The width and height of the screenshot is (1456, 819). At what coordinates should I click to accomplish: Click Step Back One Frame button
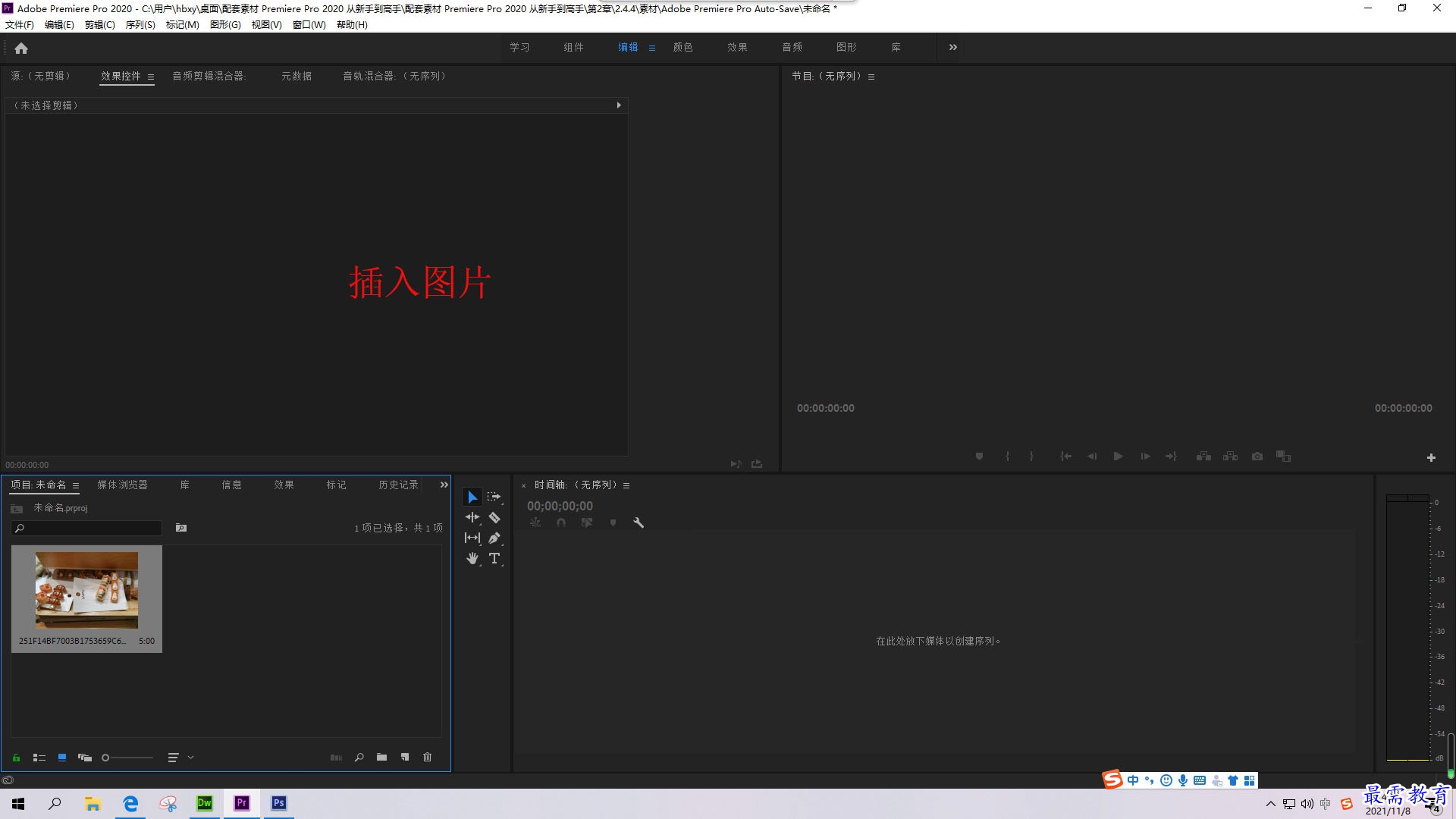[x=1092, y=457]
